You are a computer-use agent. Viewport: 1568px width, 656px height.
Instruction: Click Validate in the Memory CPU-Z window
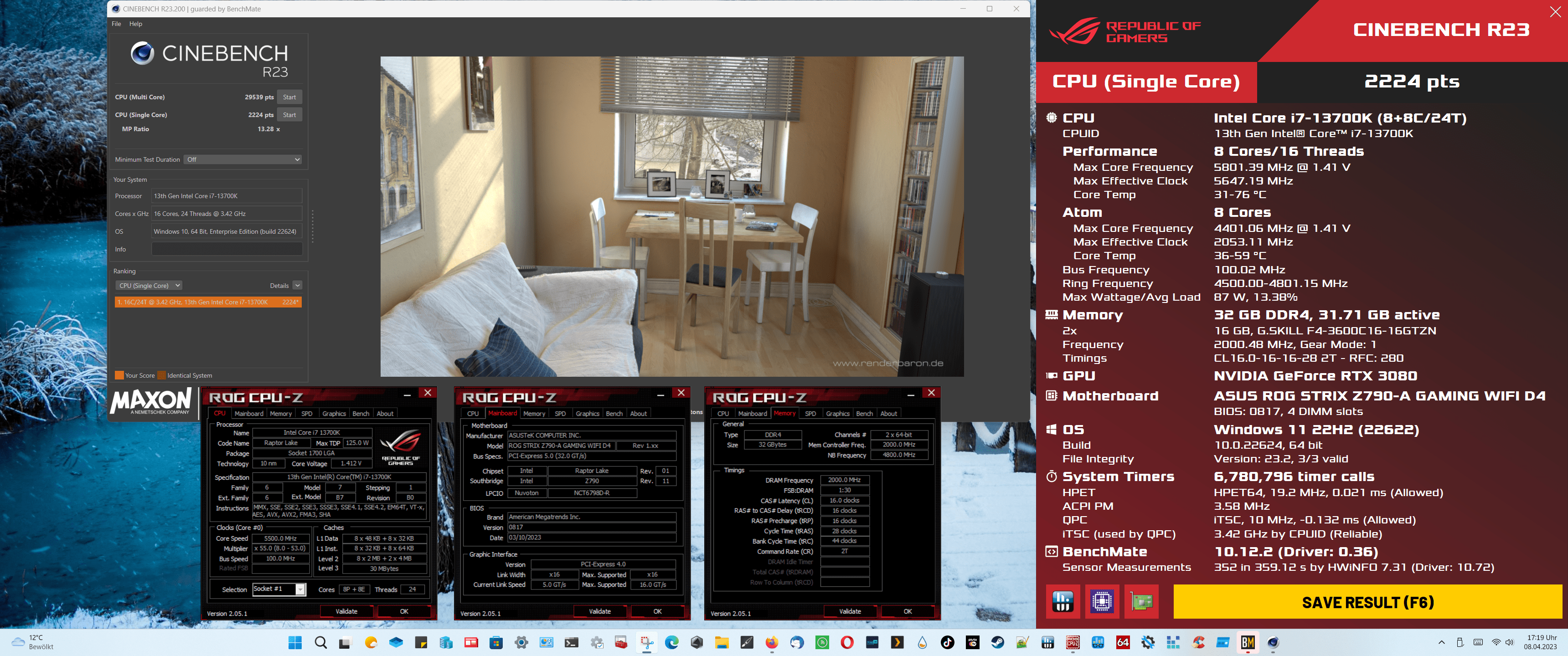pos(850,611)
